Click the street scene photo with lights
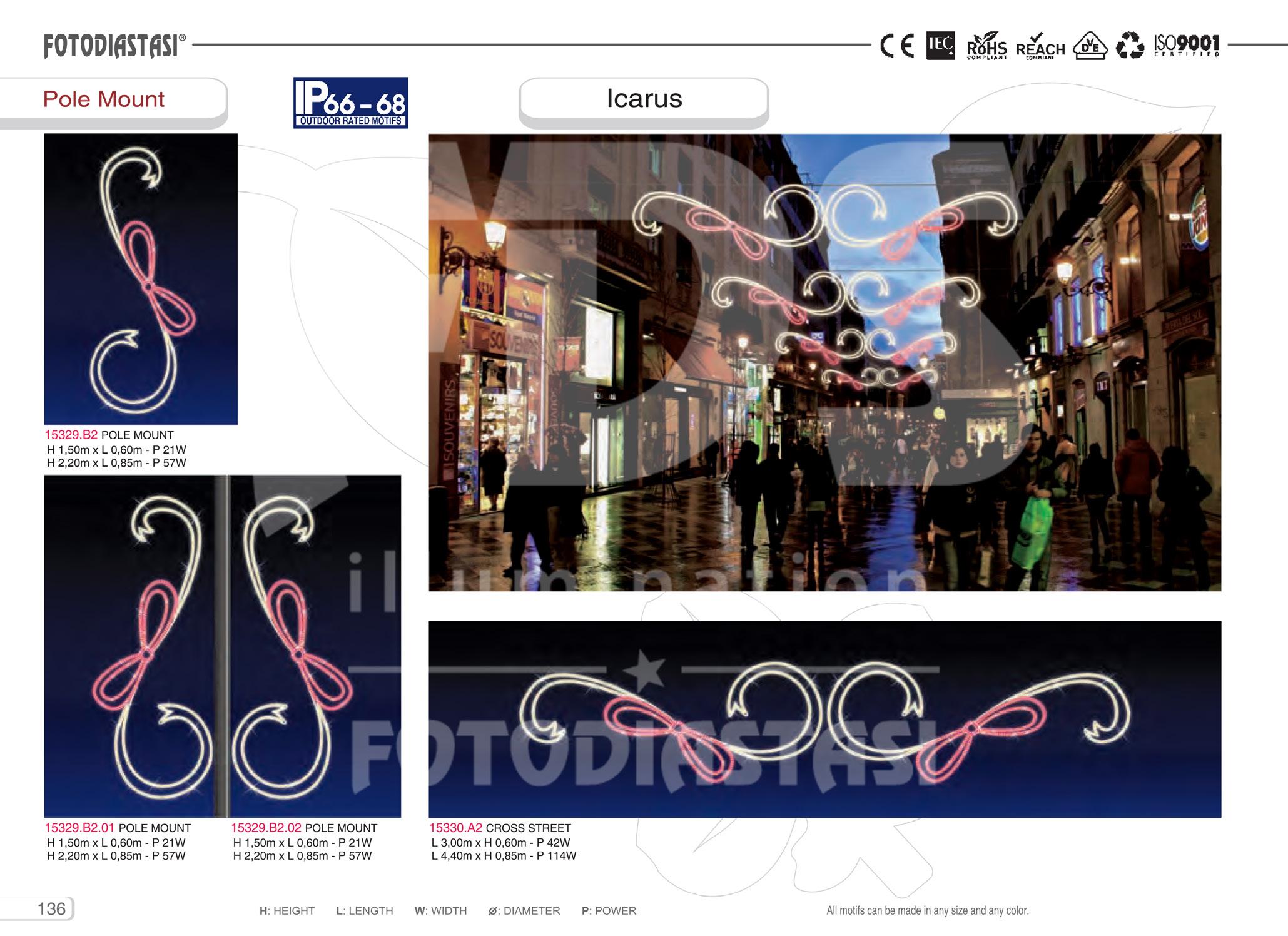 [824, 362]
